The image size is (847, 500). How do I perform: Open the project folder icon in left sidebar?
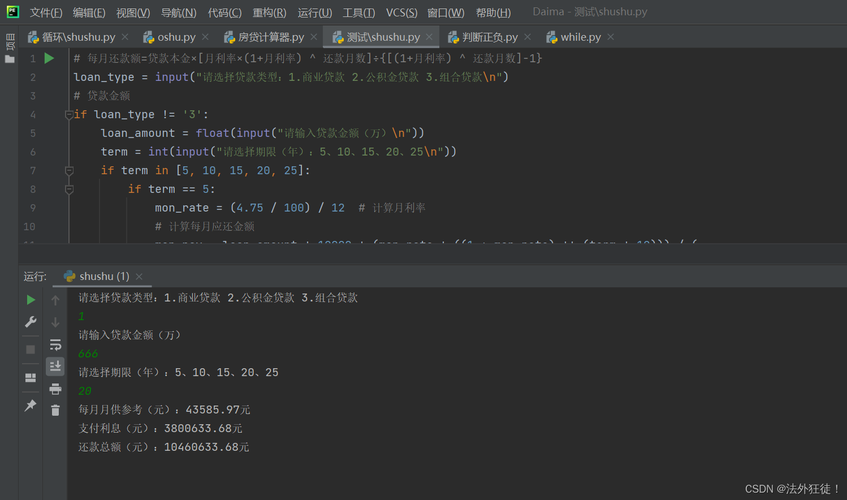pyautogui.click(x=10, y=59)
